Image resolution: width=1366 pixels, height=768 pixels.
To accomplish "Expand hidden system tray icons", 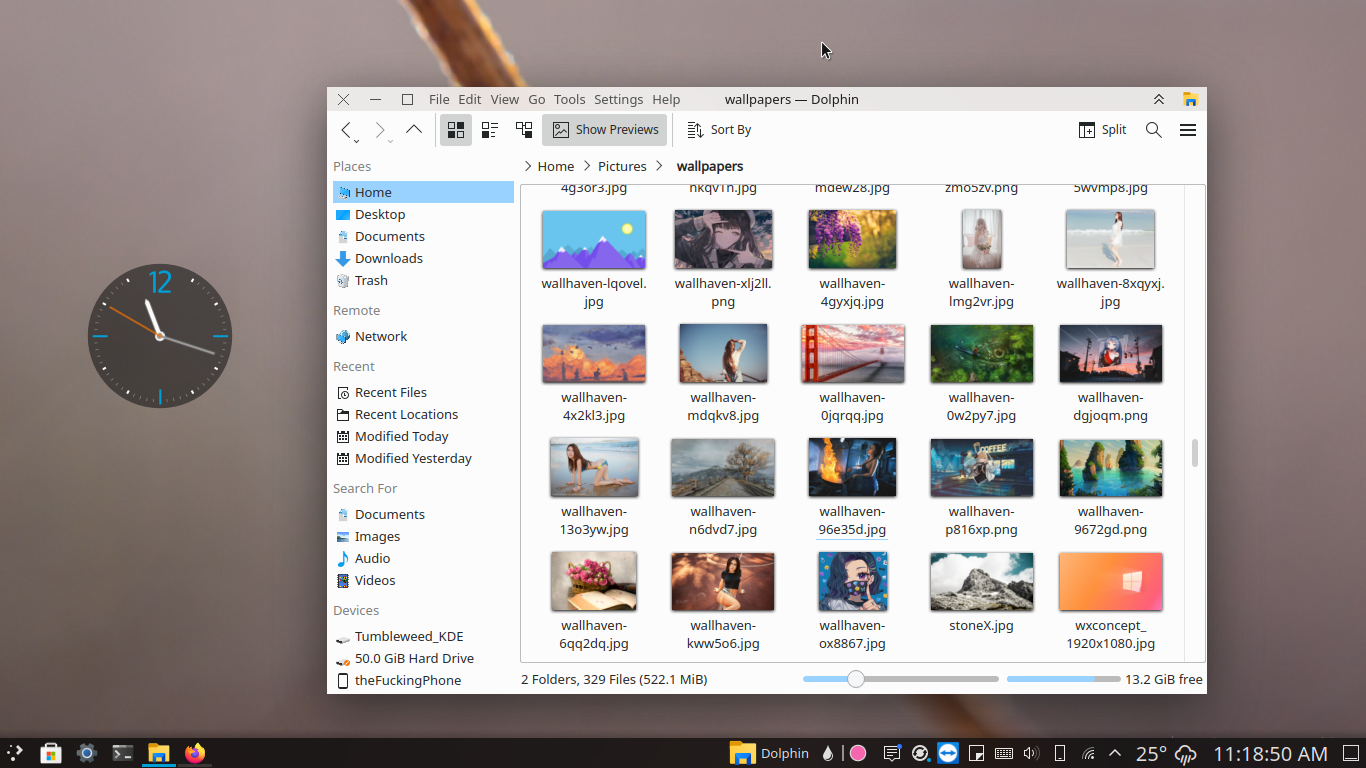I will tap(1115, 753).
